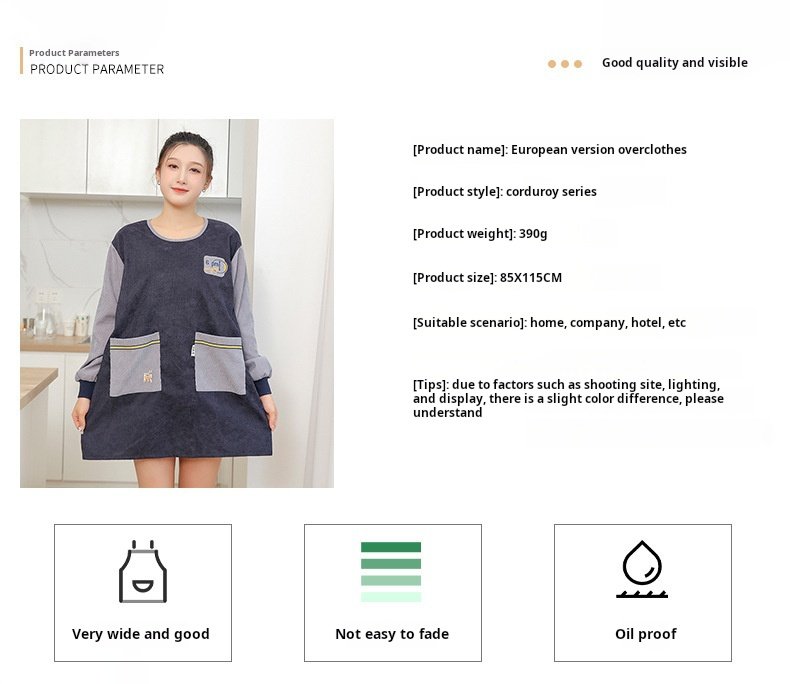Viewport: 790px width, 684px height.
Task: Click the Oil proof label
Action: tap(645, 634)
